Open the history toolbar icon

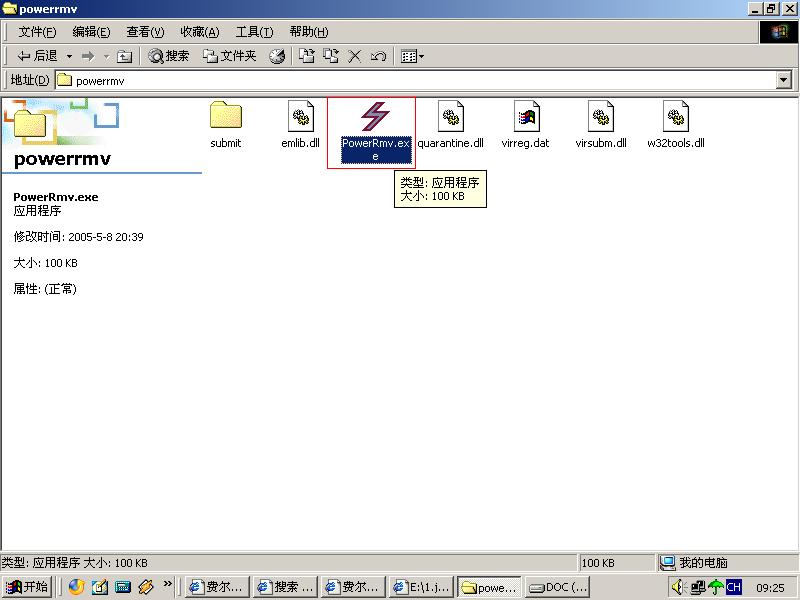click(x=277, y=56)
